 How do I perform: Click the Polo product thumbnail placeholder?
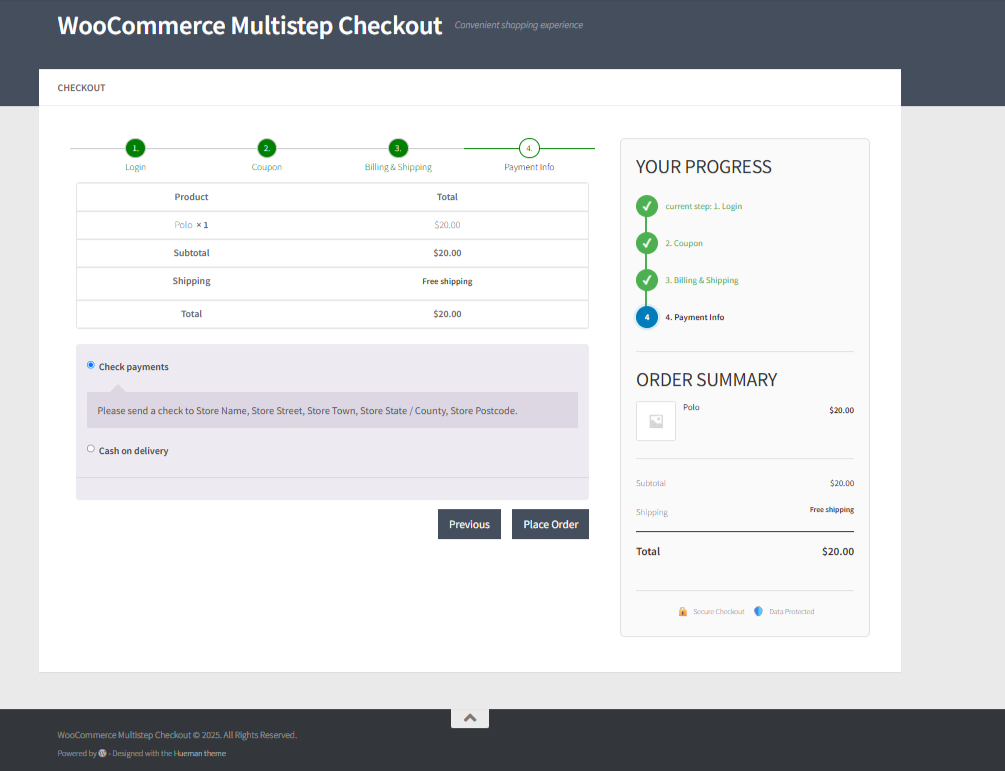pyautogui.click(x=656, y=421)
